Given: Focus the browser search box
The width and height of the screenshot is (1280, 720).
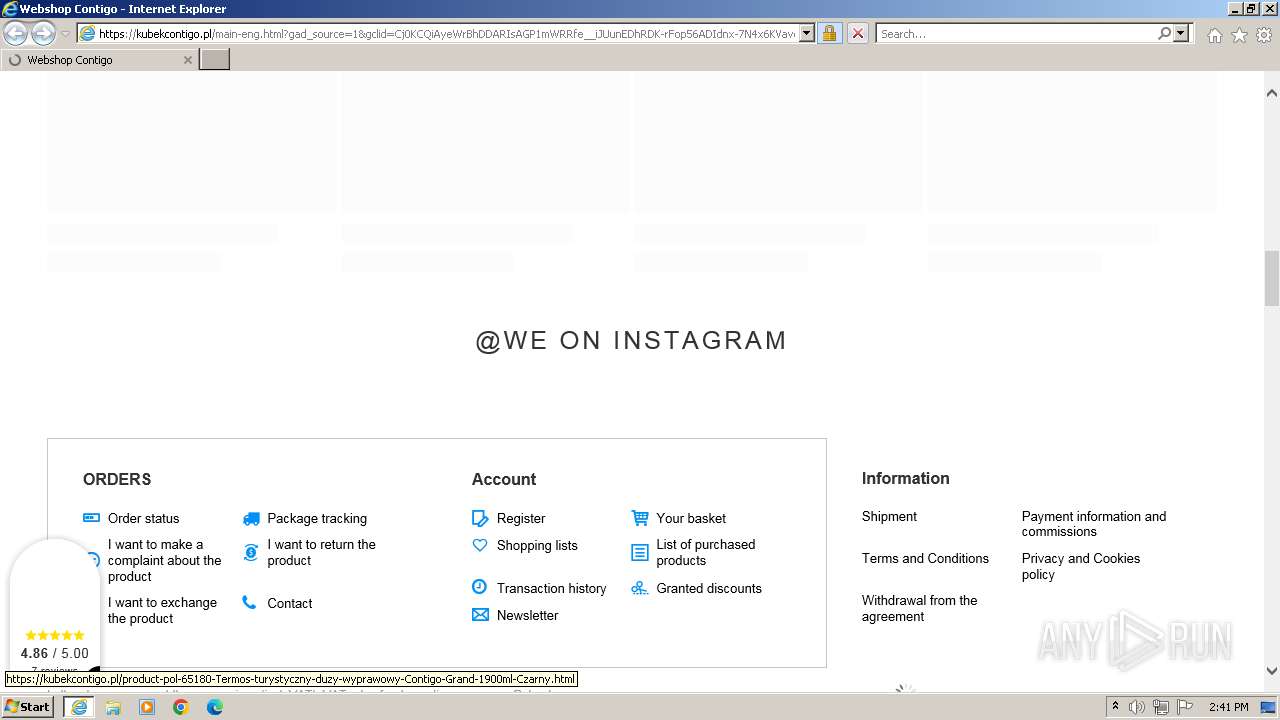Looking at the screenshot, I should (1016, 33).
